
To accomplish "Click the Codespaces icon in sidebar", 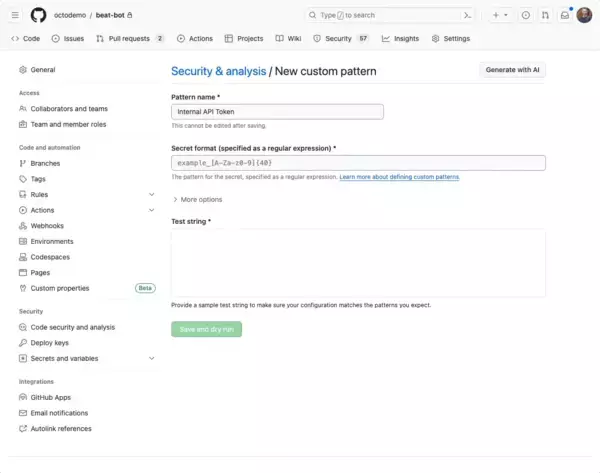I will click(x=23, y=257).
